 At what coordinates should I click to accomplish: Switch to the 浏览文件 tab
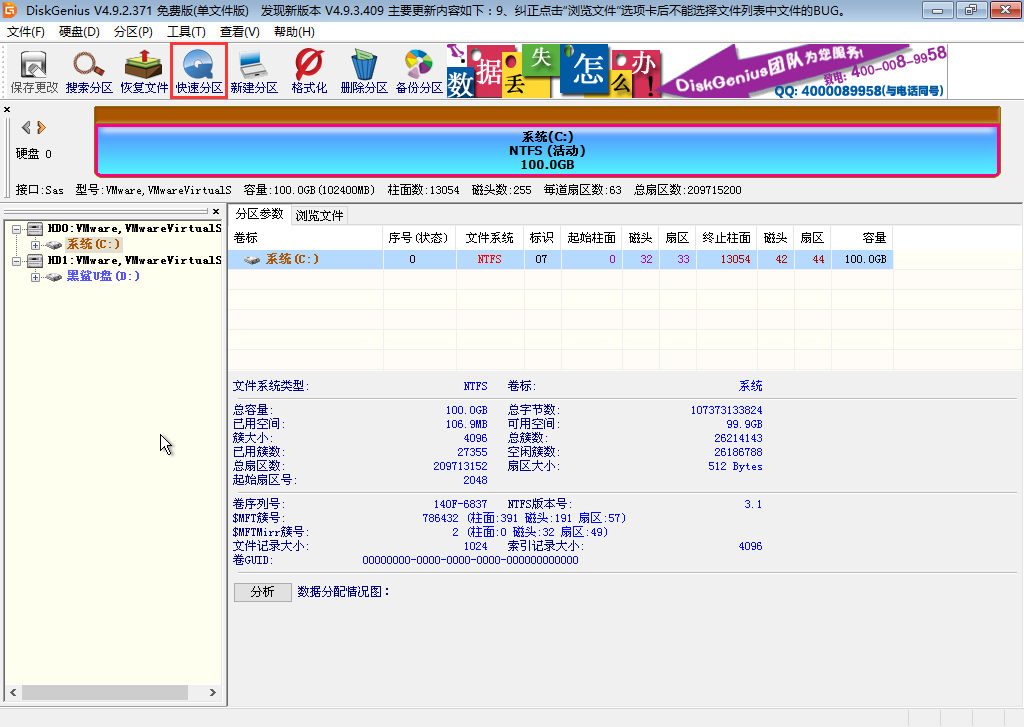pyautogui.click(x=319, y=215)
